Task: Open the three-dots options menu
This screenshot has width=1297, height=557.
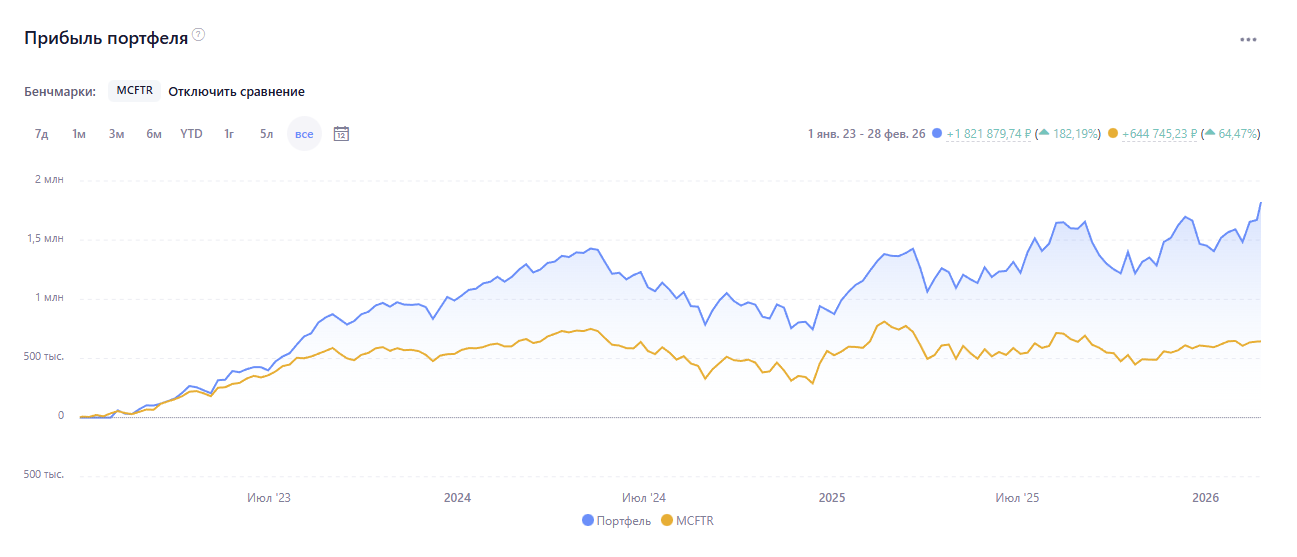Action: [x=1248, y=40]
